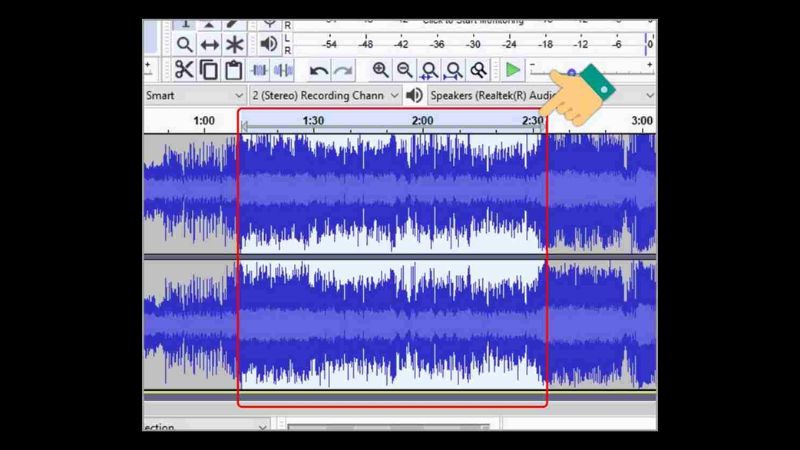Select the Multi-Tool asterisk icon

234,44
